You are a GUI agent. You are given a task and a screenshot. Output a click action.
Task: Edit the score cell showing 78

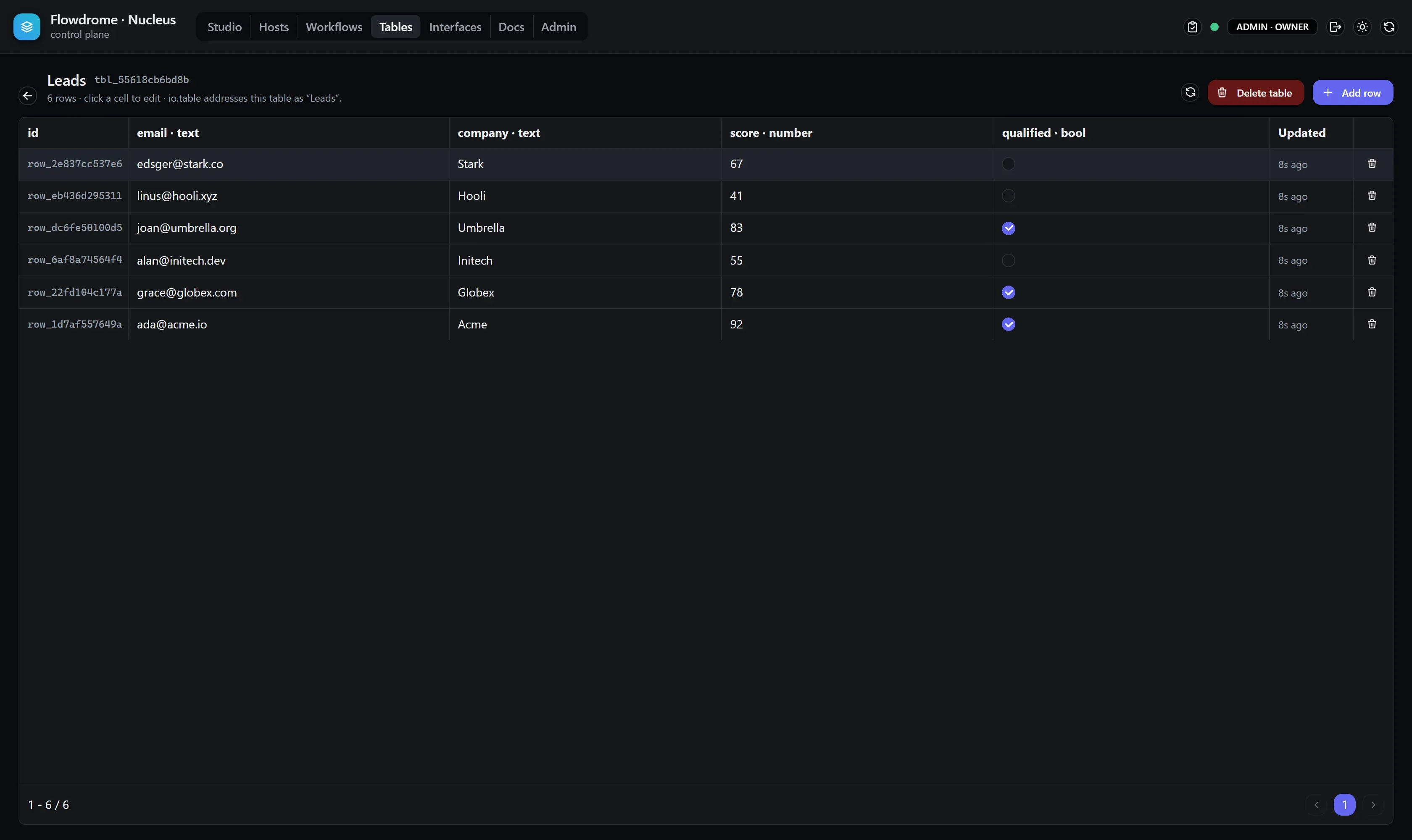857,292
